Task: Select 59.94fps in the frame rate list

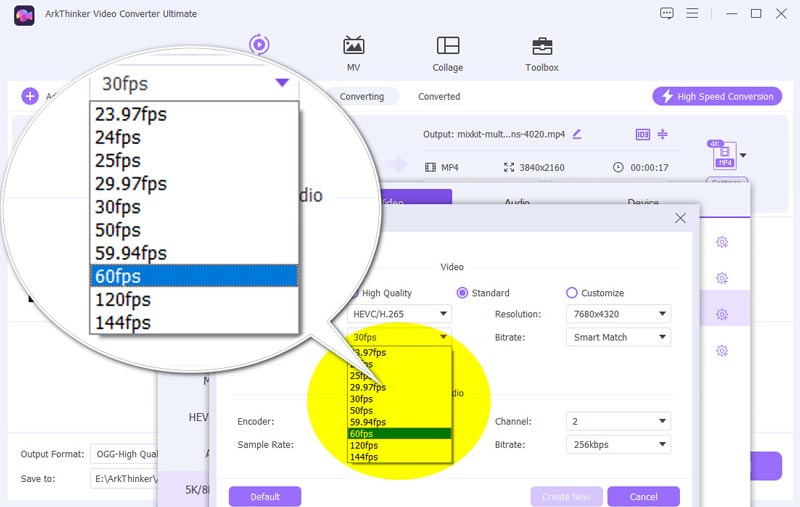Action: click(399, 422)
